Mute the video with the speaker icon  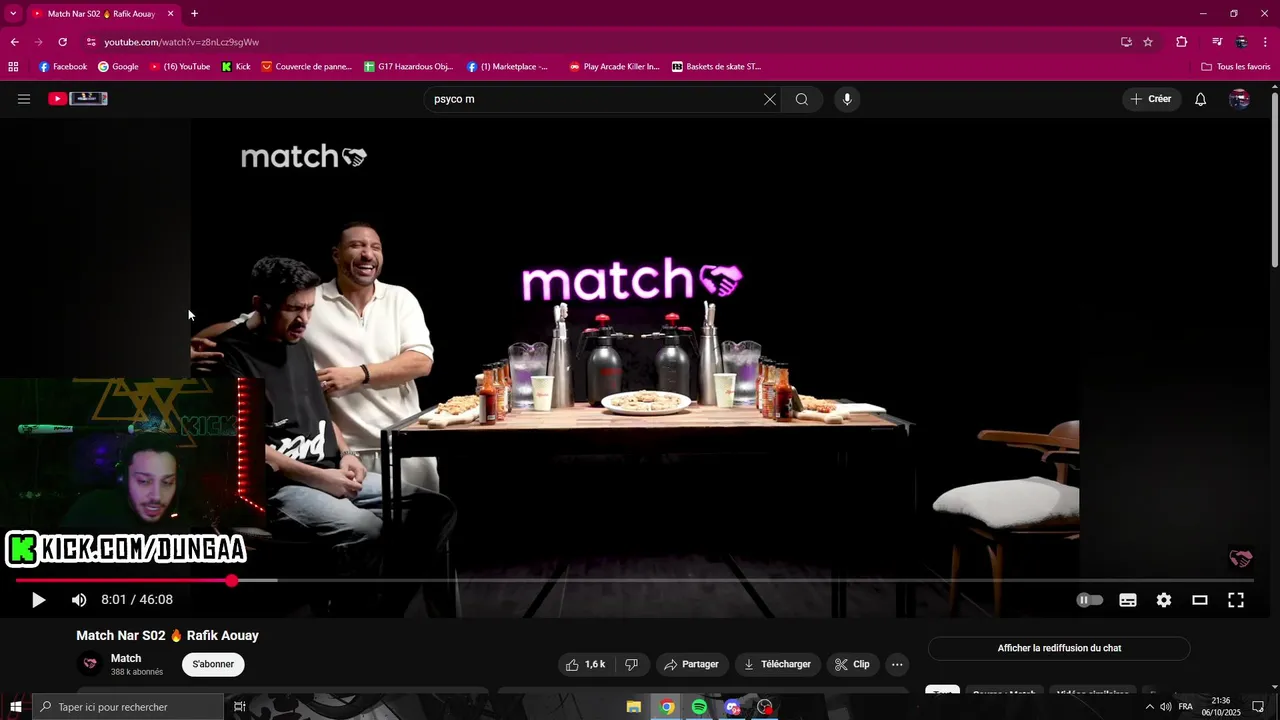point(79,600)
